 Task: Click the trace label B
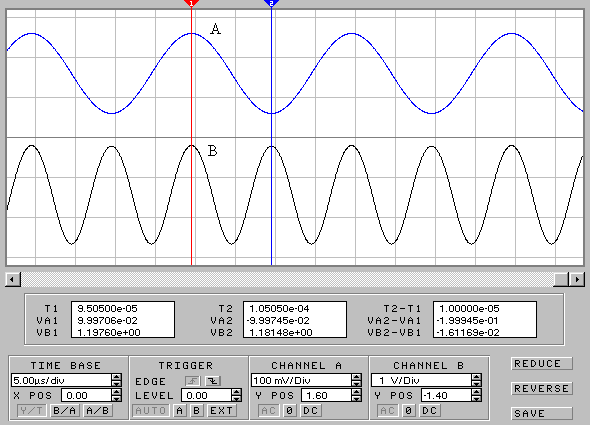[x=213, y=151]
